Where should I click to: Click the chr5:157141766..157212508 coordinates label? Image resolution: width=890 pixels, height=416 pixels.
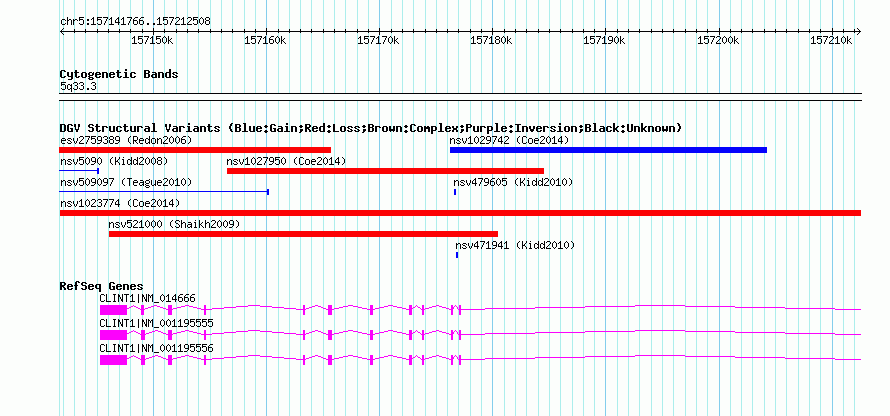click(x=135, y=22)
